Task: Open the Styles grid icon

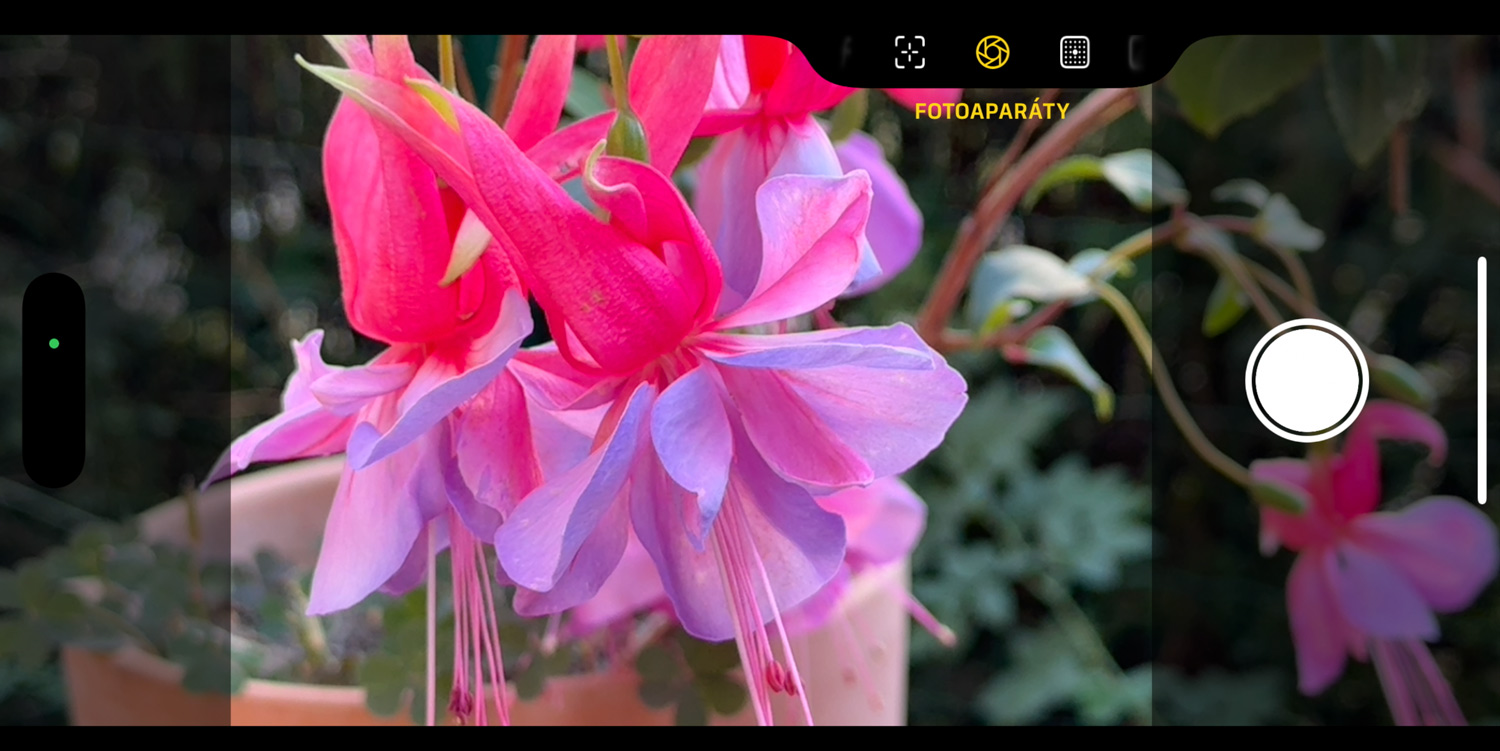Action: click(1074, 52)
